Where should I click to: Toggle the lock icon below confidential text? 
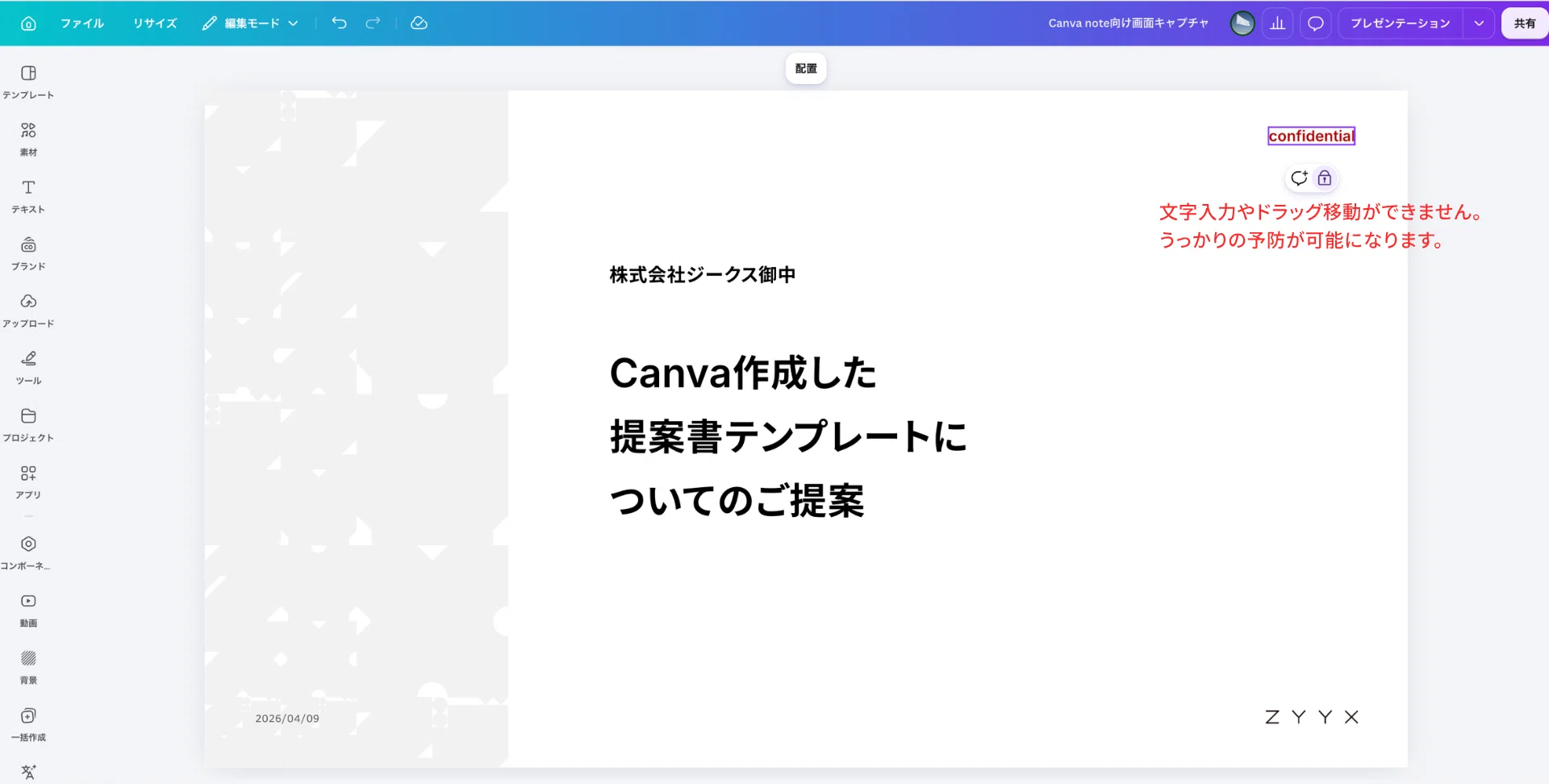[x=1325, y=178]
